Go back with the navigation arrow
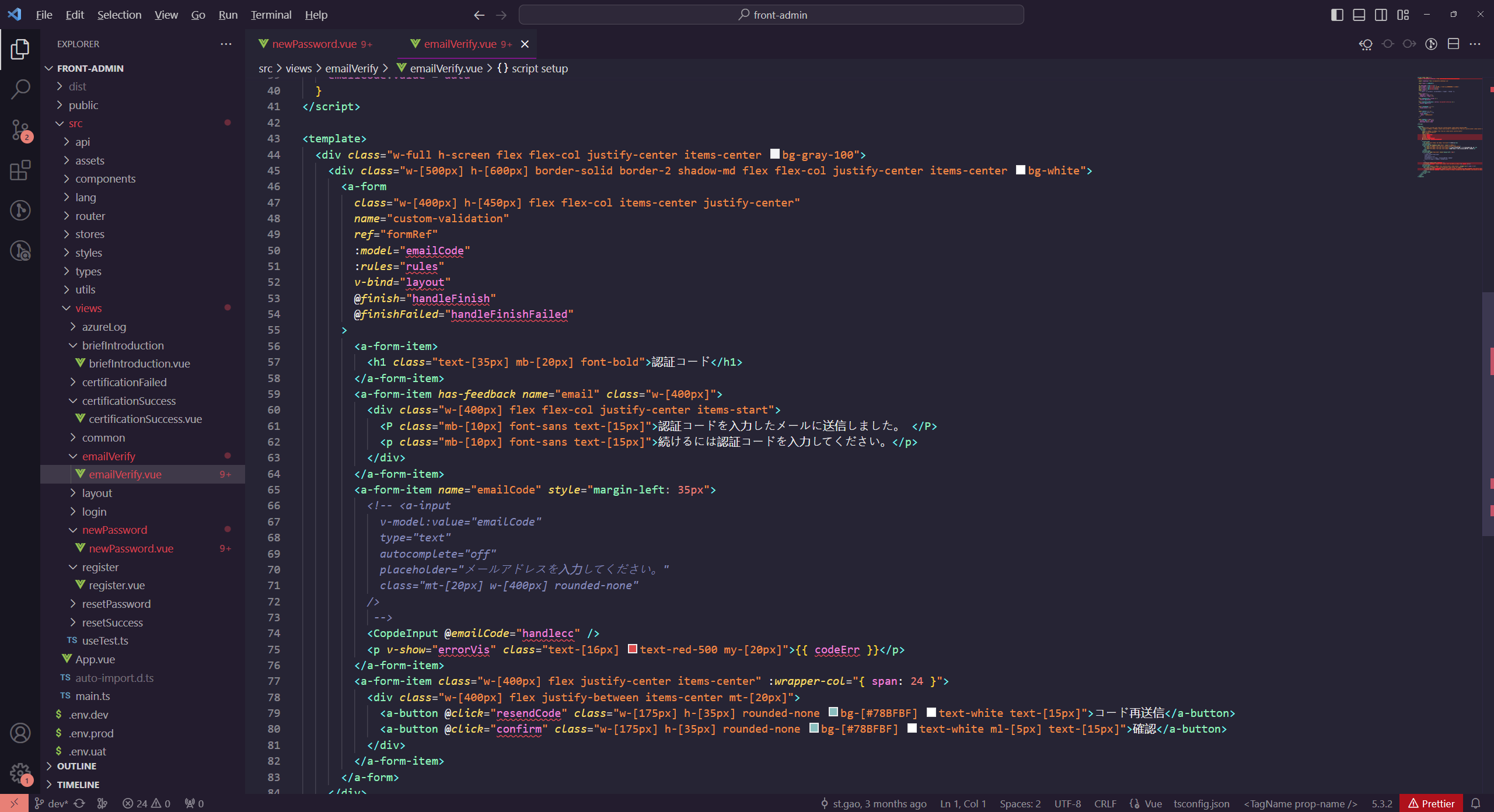The width and height of the screenshot is (1494, 812). [479, 15]
